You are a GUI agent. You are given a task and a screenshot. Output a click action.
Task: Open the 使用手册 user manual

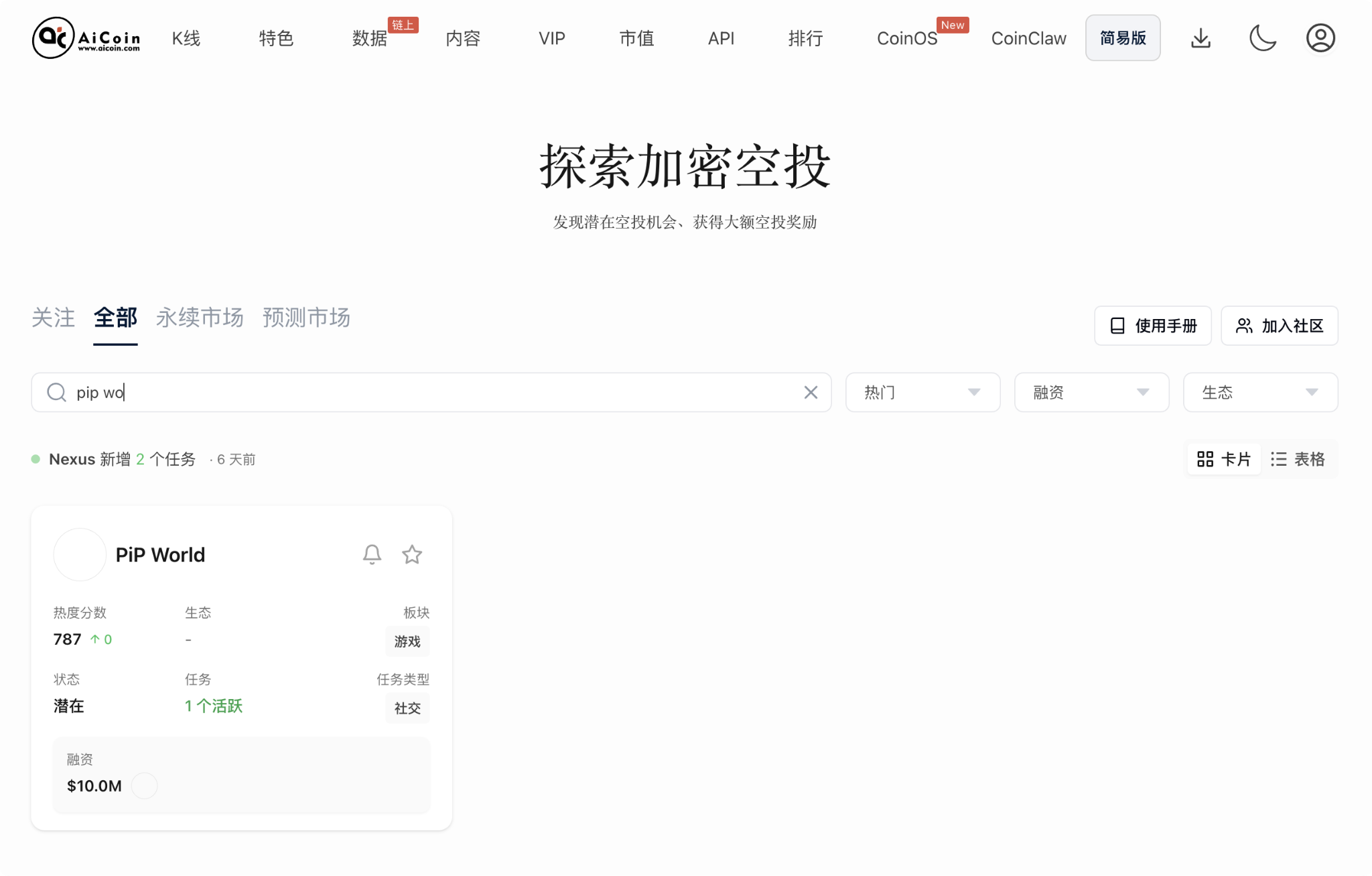click(x=1153, y=326)
